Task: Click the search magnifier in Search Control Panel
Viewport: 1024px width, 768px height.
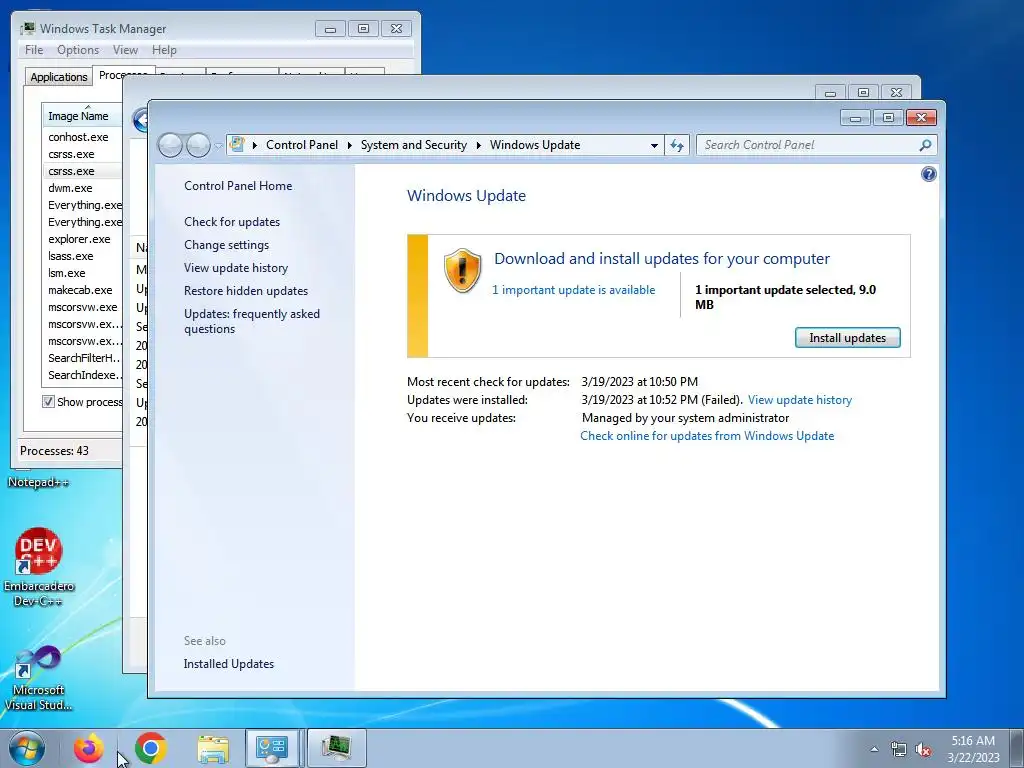Action: click(925, 145)
